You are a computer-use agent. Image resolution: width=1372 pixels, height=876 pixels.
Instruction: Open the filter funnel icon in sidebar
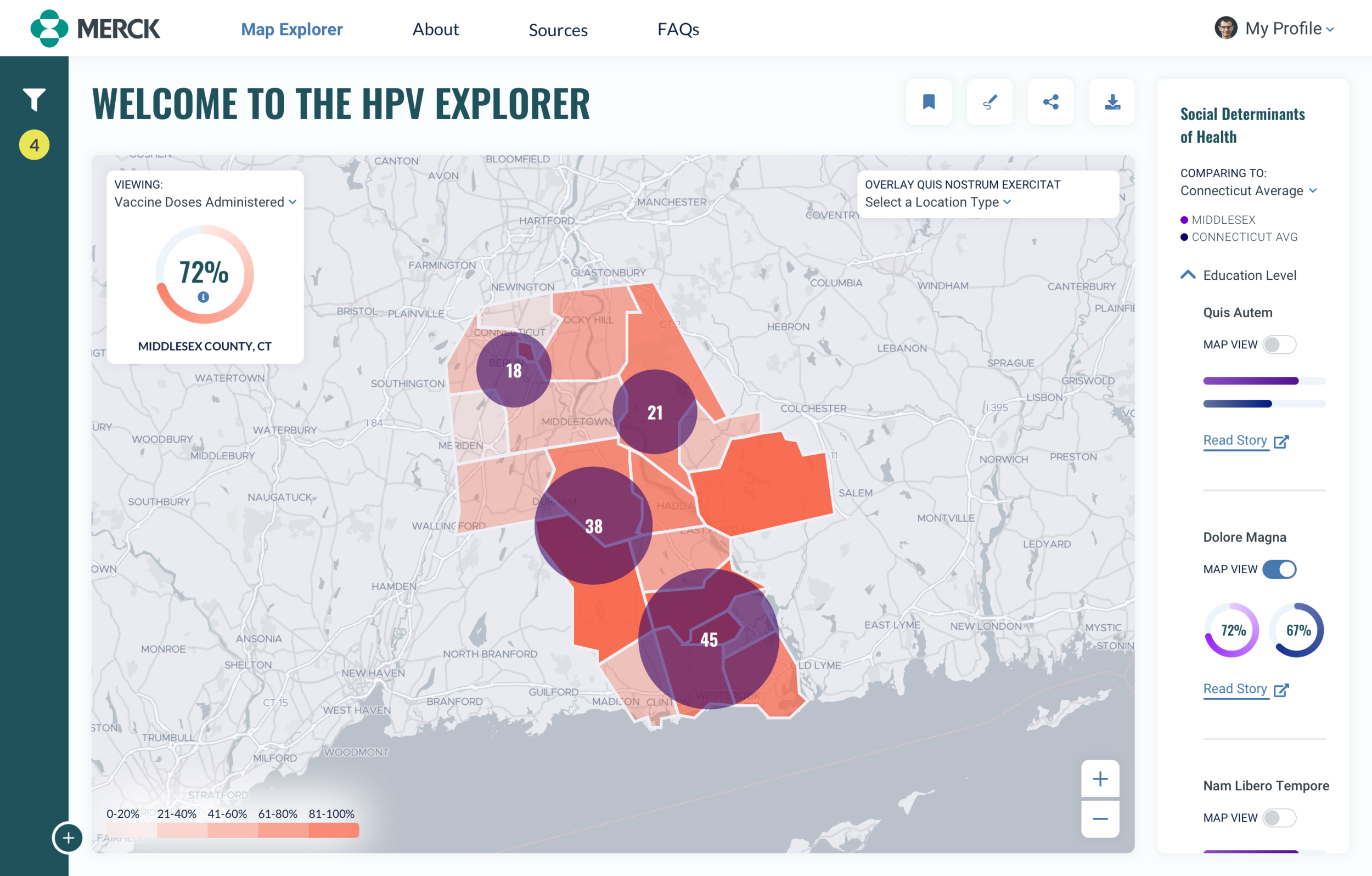pyautogui.click(x=34, y=100)
